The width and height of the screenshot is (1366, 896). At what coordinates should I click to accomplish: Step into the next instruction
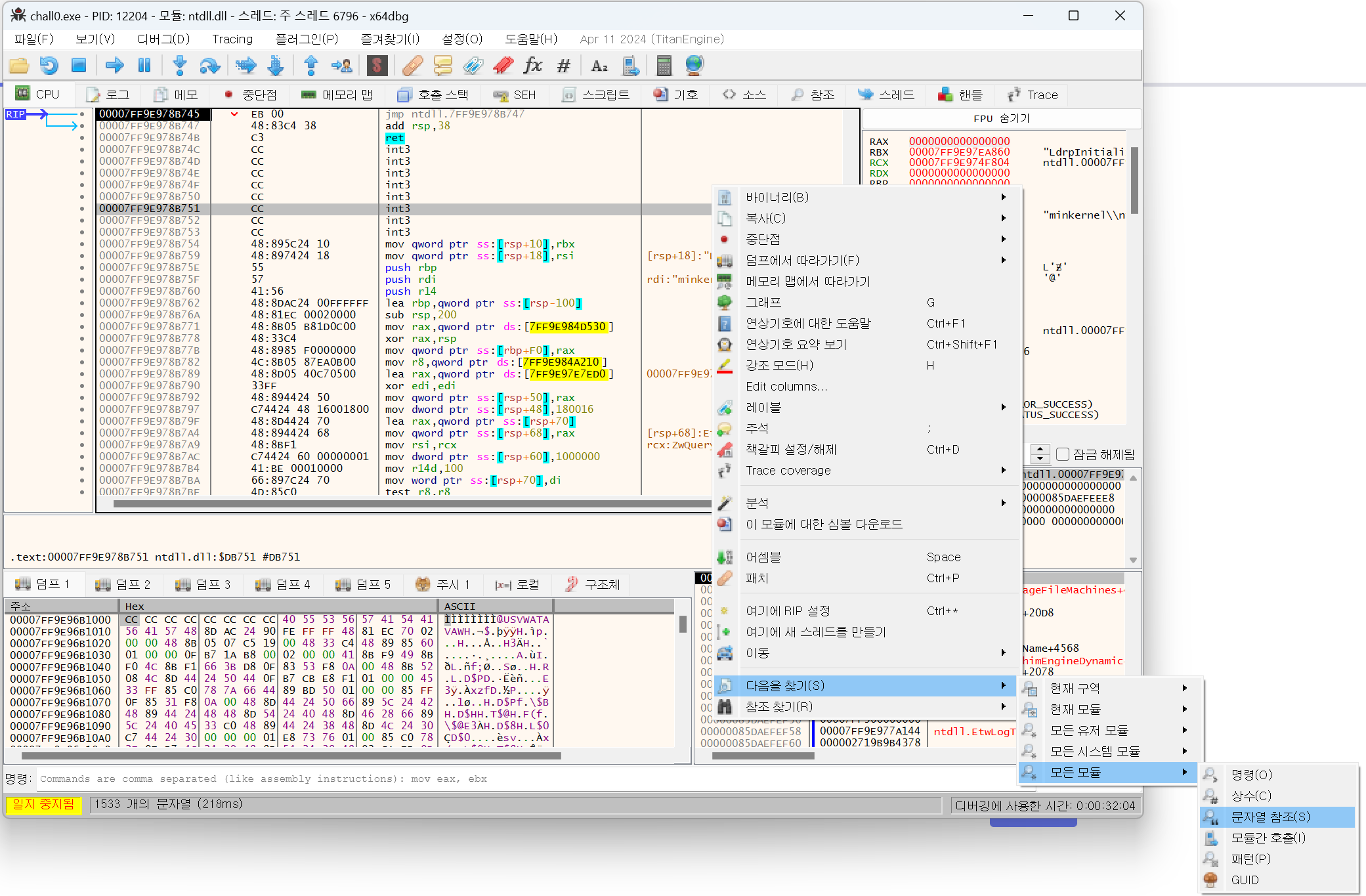tap(179, 65)
